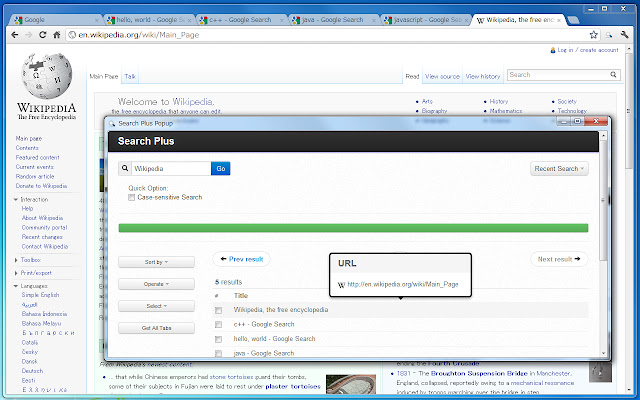Open the Operate dropdown
Screen dimensions: 640x400
tap(156, 284)
